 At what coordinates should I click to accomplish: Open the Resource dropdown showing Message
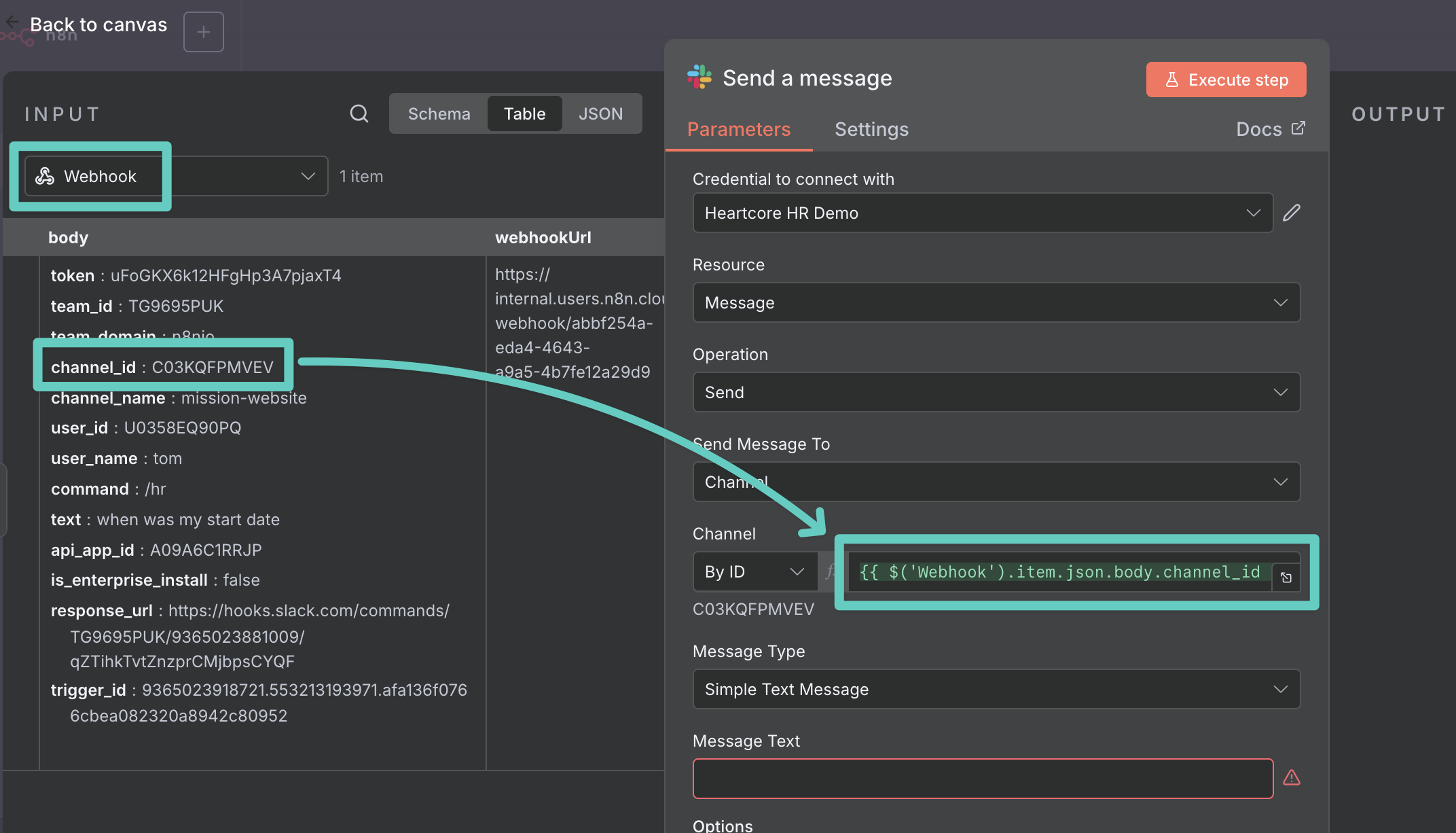(x=996, y=302)
